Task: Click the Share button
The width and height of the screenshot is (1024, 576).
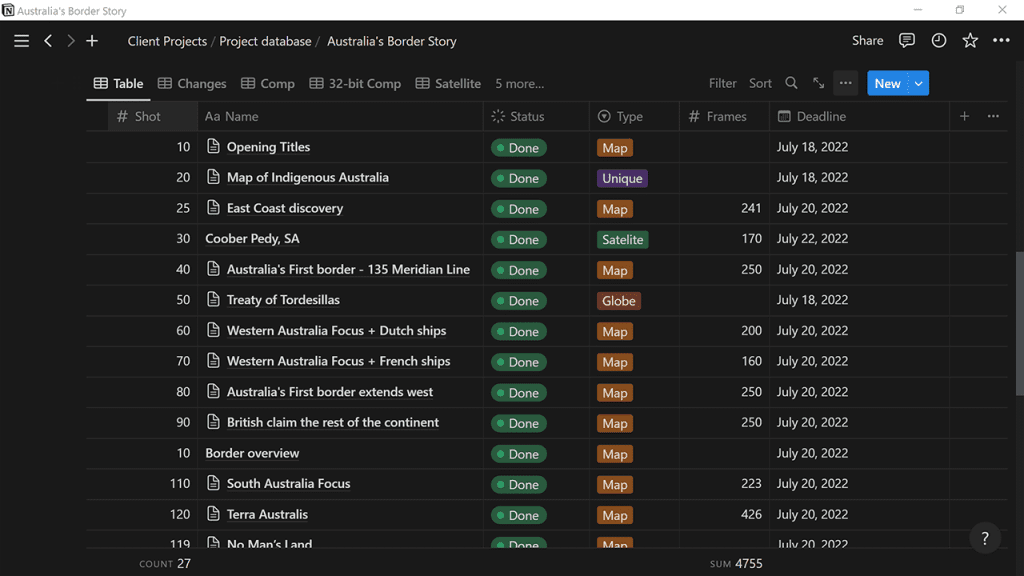Action: tap(867, 40)
